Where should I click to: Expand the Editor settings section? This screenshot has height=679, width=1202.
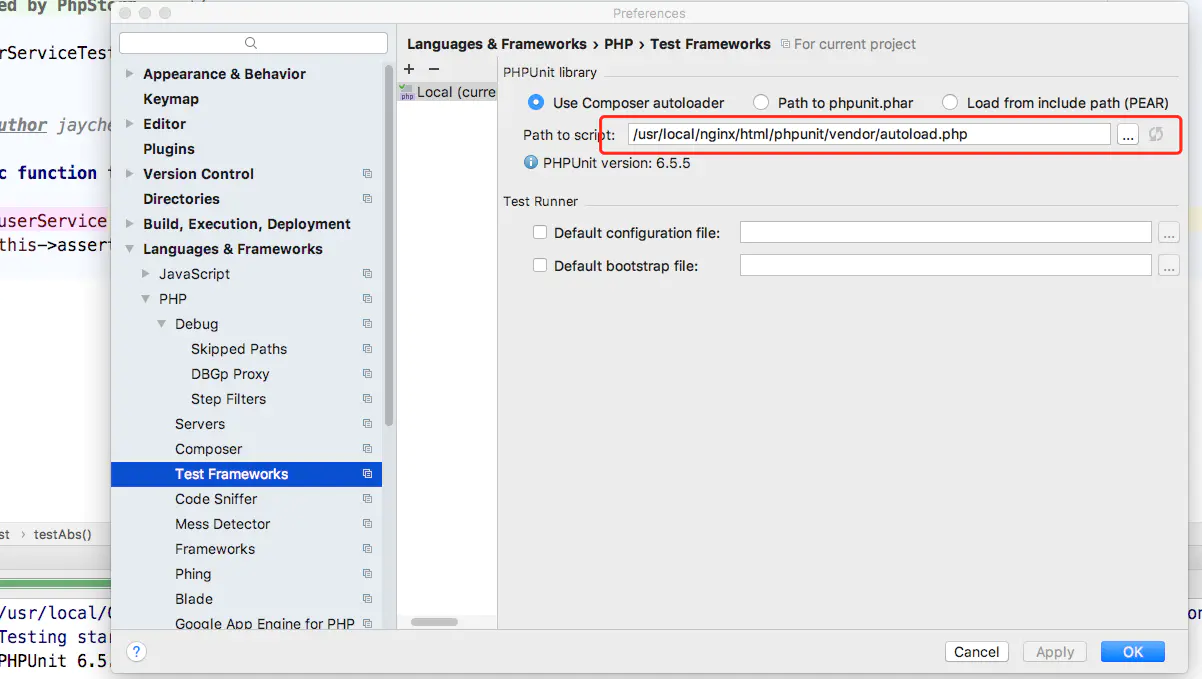(x=130, y=124)
